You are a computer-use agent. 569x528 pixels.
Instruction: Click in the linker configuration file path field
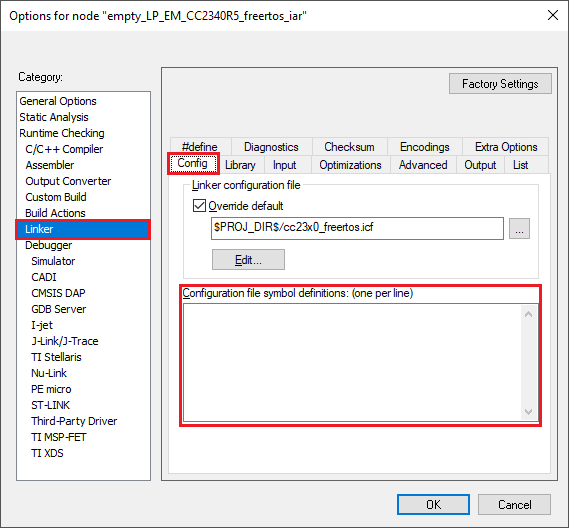click(357, 228)
